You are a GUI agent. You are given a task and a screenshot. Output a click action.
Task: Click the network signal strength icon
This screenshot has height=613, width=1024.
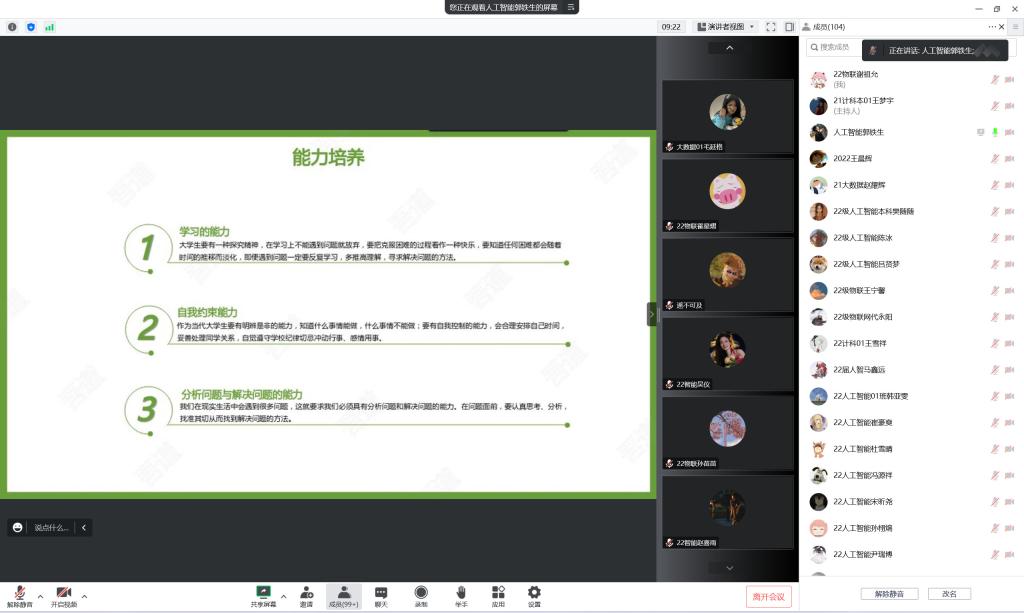[50, 27]
